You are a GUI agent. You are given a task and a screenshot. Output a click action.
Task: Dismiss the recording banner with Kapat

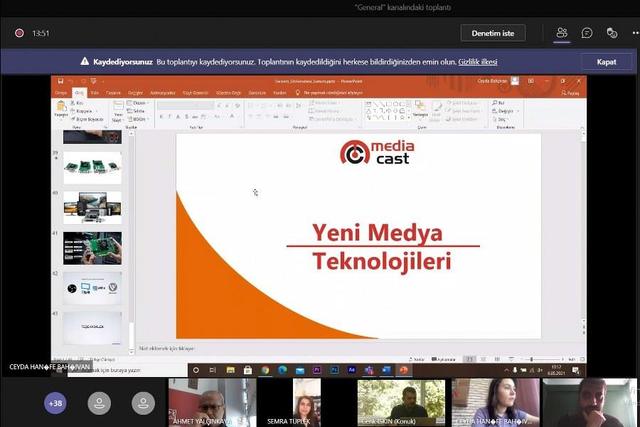click(606, 61)
